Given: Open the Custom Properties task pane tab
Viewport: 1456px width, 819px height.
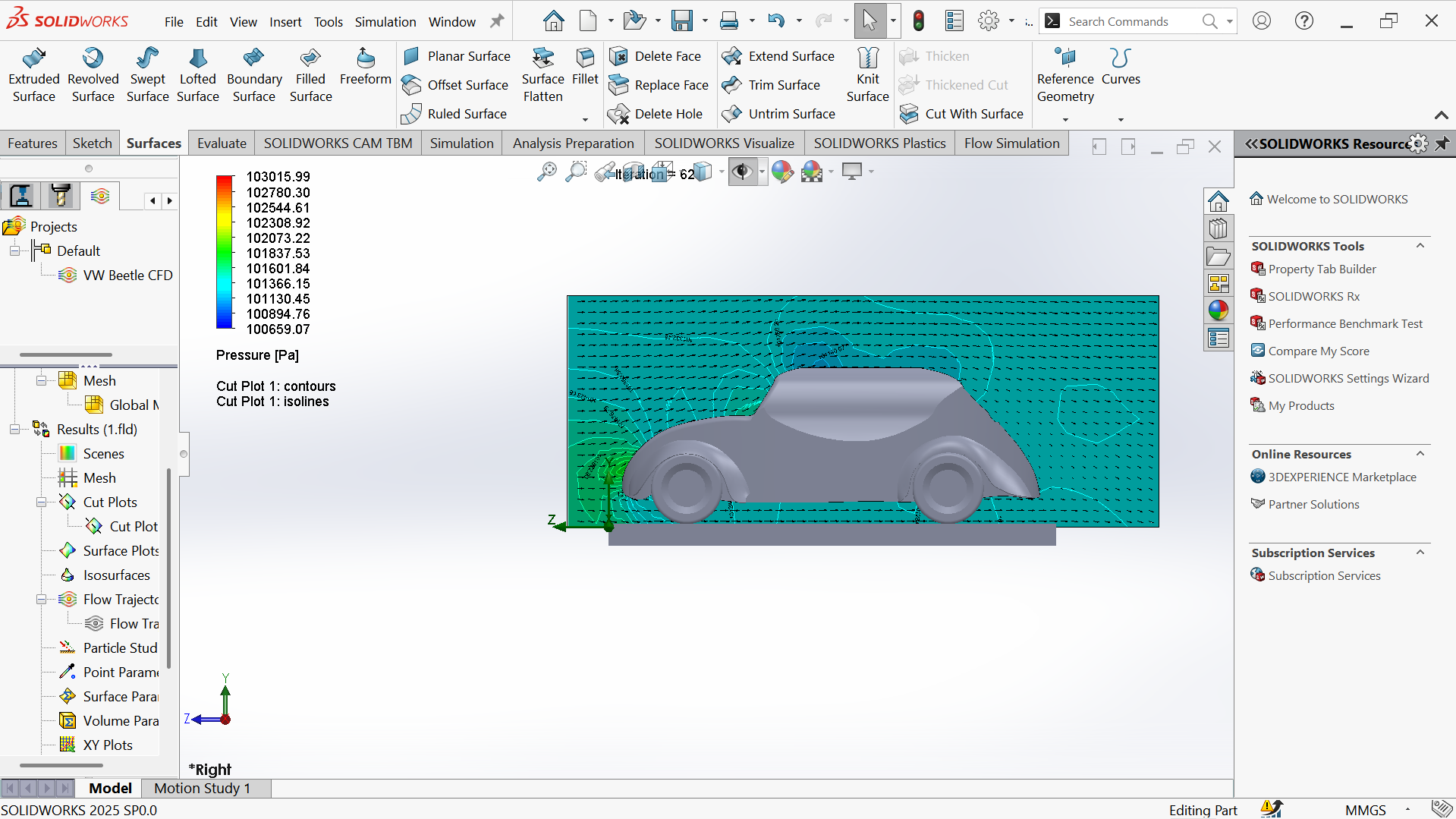Looking at the screenshot, I should click(1219, 338).
